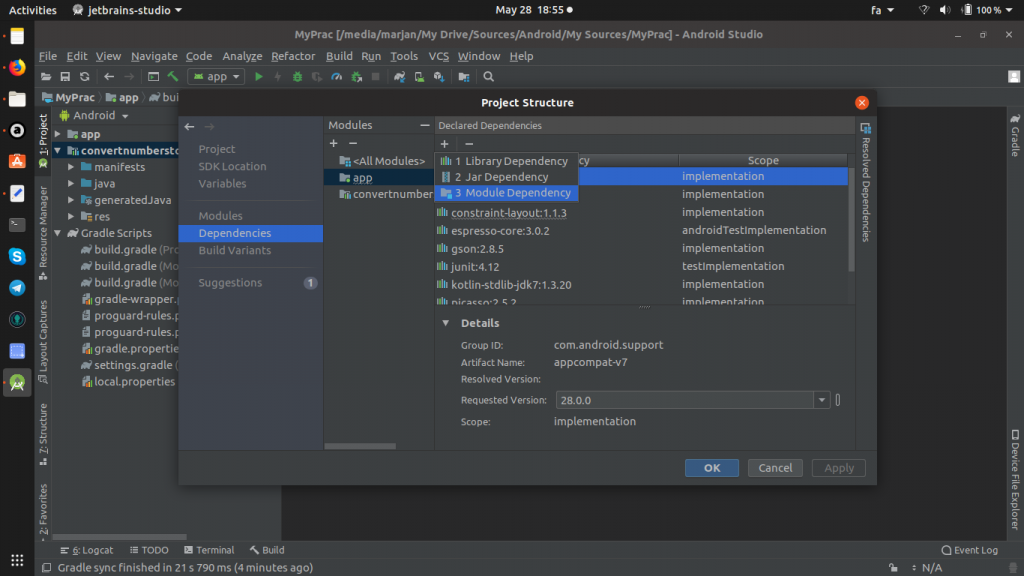Open the Android project view dropdown

click(95, 116)
